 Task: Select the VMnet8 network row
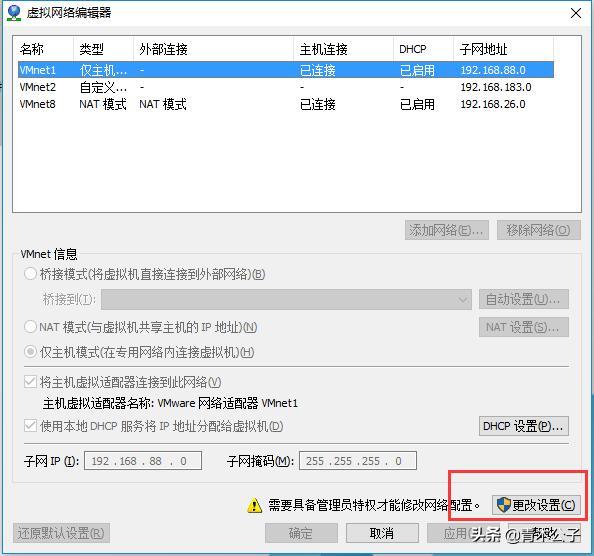[286, 104]
